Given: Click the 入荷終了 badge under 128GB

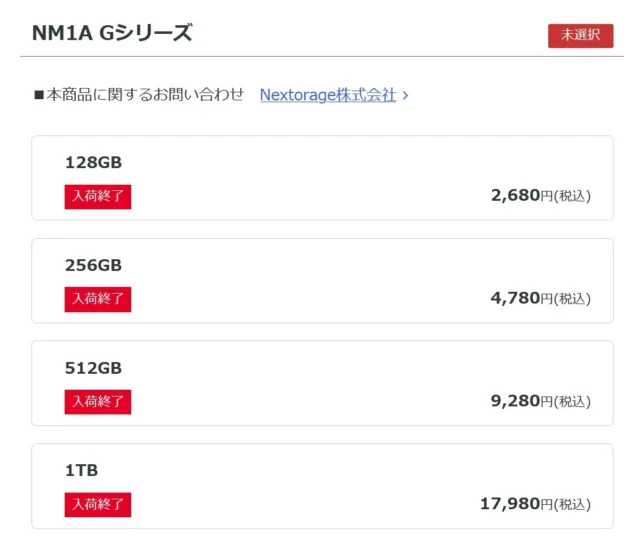Looking at the screenshot, I should pos(98,196).
